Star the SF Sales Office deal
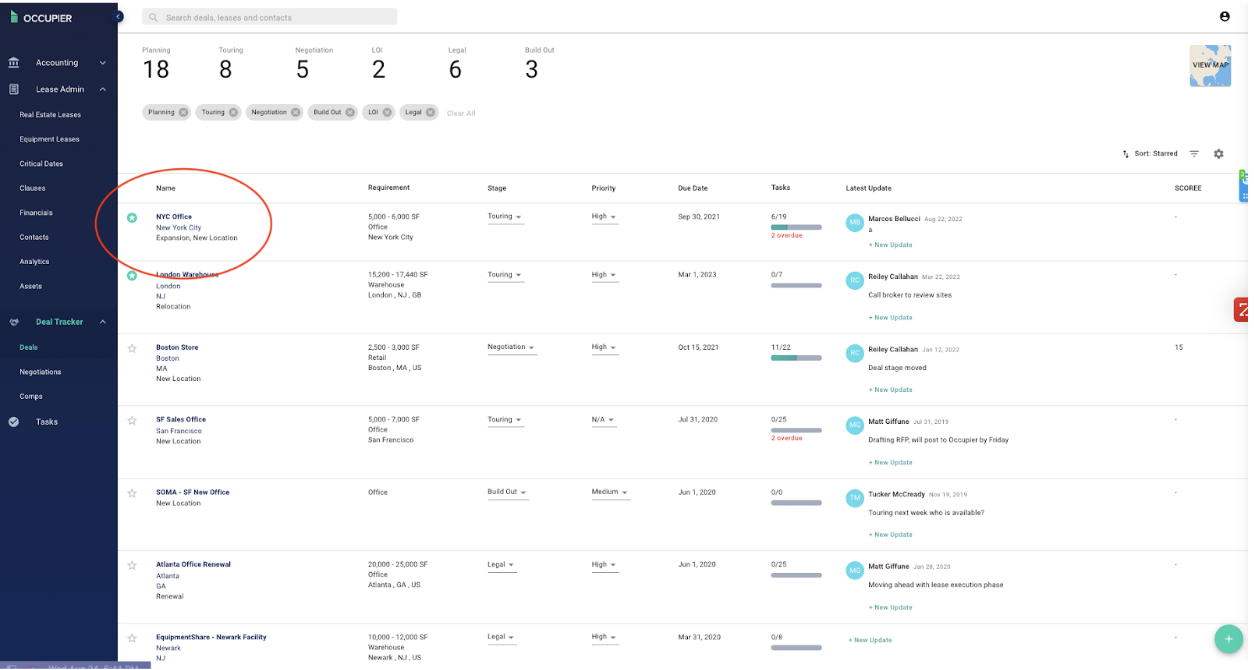Screen dimensions: 1254x670 [x=131, y=420]
